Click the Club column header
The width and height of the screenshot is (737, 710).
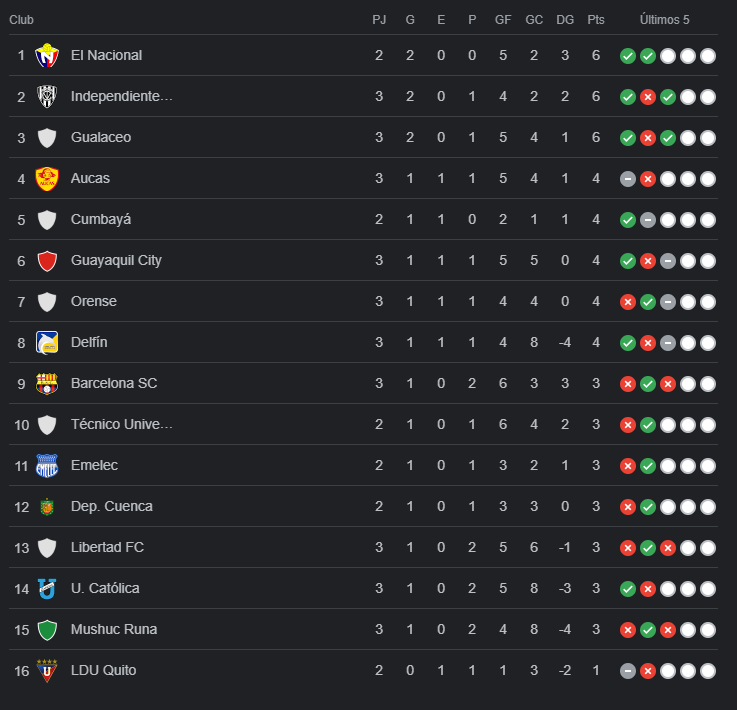(x=22, y=20)
